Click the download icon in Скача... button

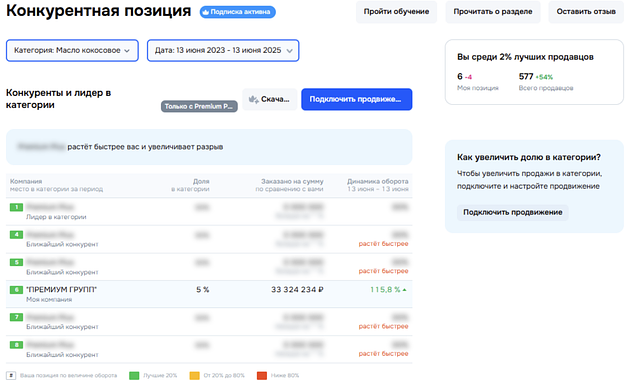point(253,99)
